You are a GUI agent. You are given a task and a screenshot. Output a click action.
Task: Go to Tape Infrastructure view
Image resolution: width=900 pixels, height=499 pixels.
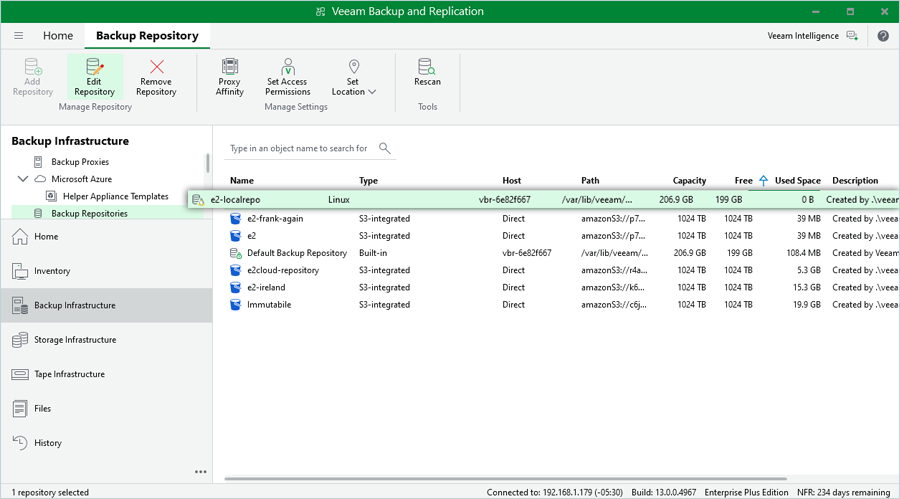(x=69, y=374)
